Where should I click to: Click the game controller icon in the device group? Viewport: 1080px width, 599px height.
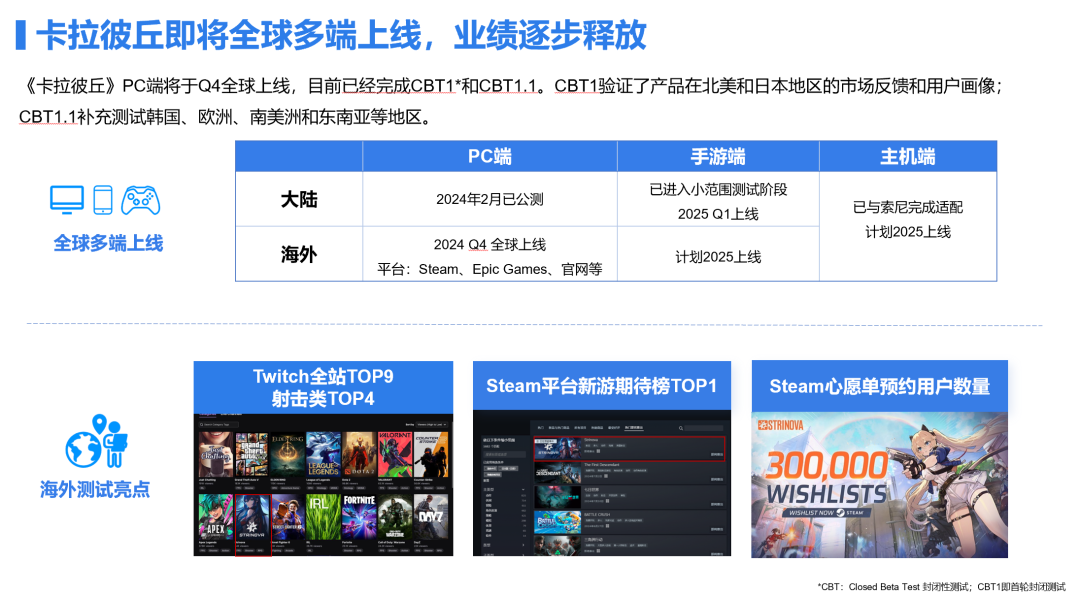coord(140,200)
